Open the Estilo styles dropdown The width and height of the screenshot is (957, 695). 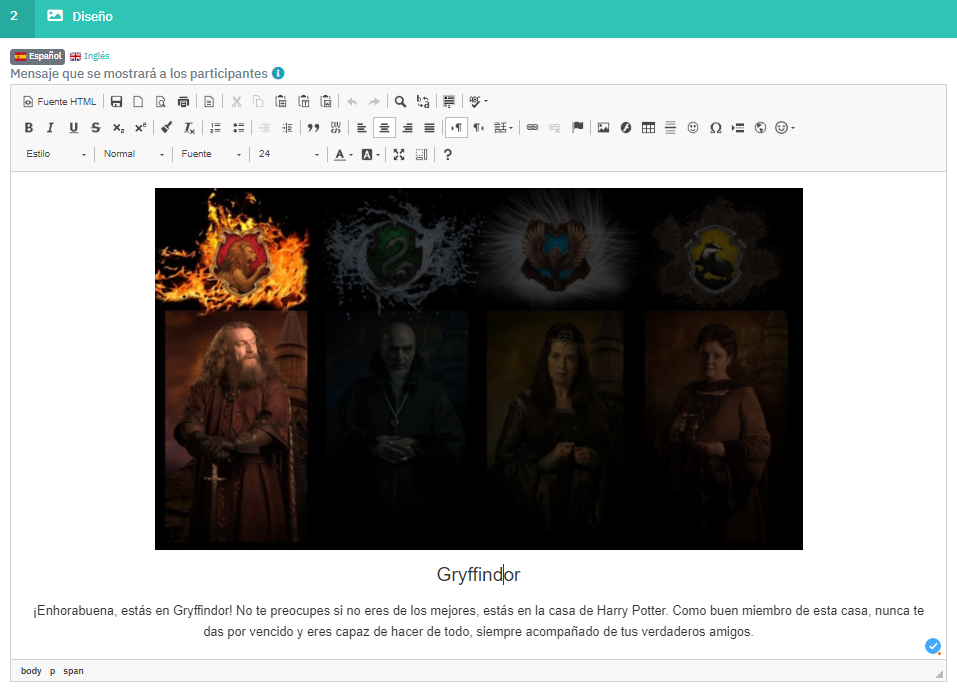pos(56,154)
